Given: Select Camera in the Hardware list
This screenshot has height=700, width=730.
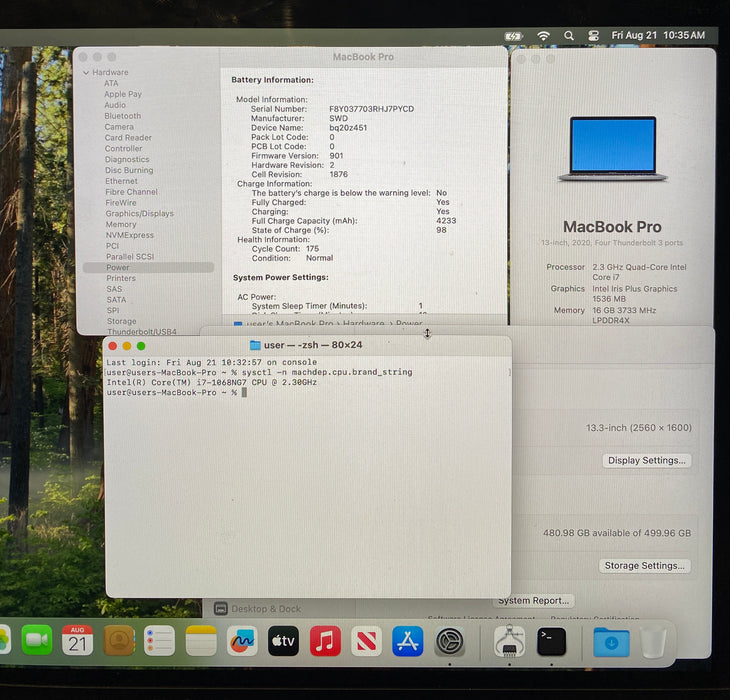Looking at the screenshot, I should point(119,127).
